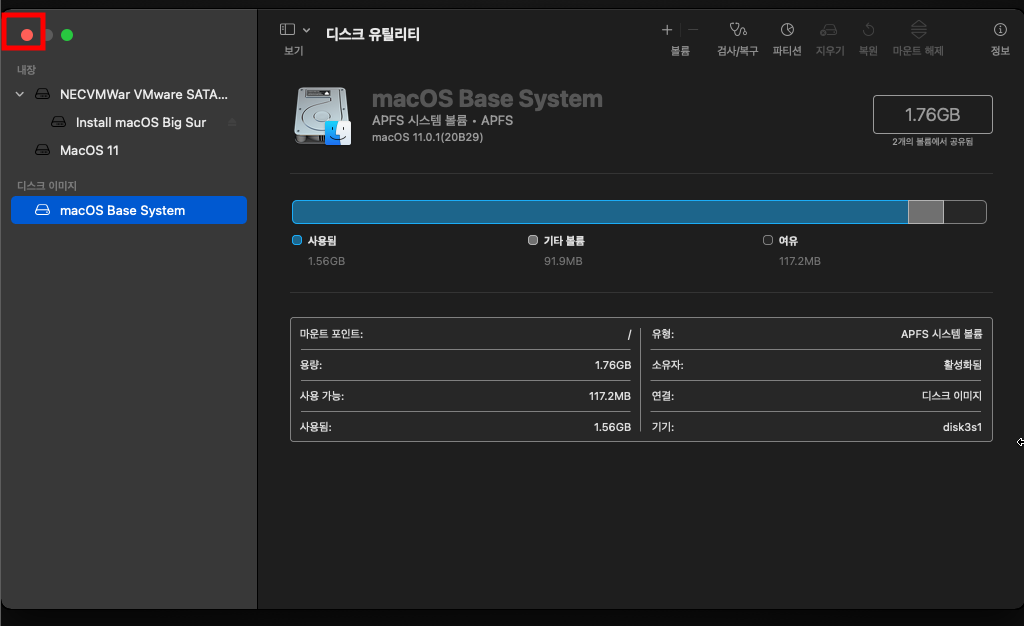
Task: Click the Unmount (마운트 해제) toolbar icon
Action: [918, 29]
